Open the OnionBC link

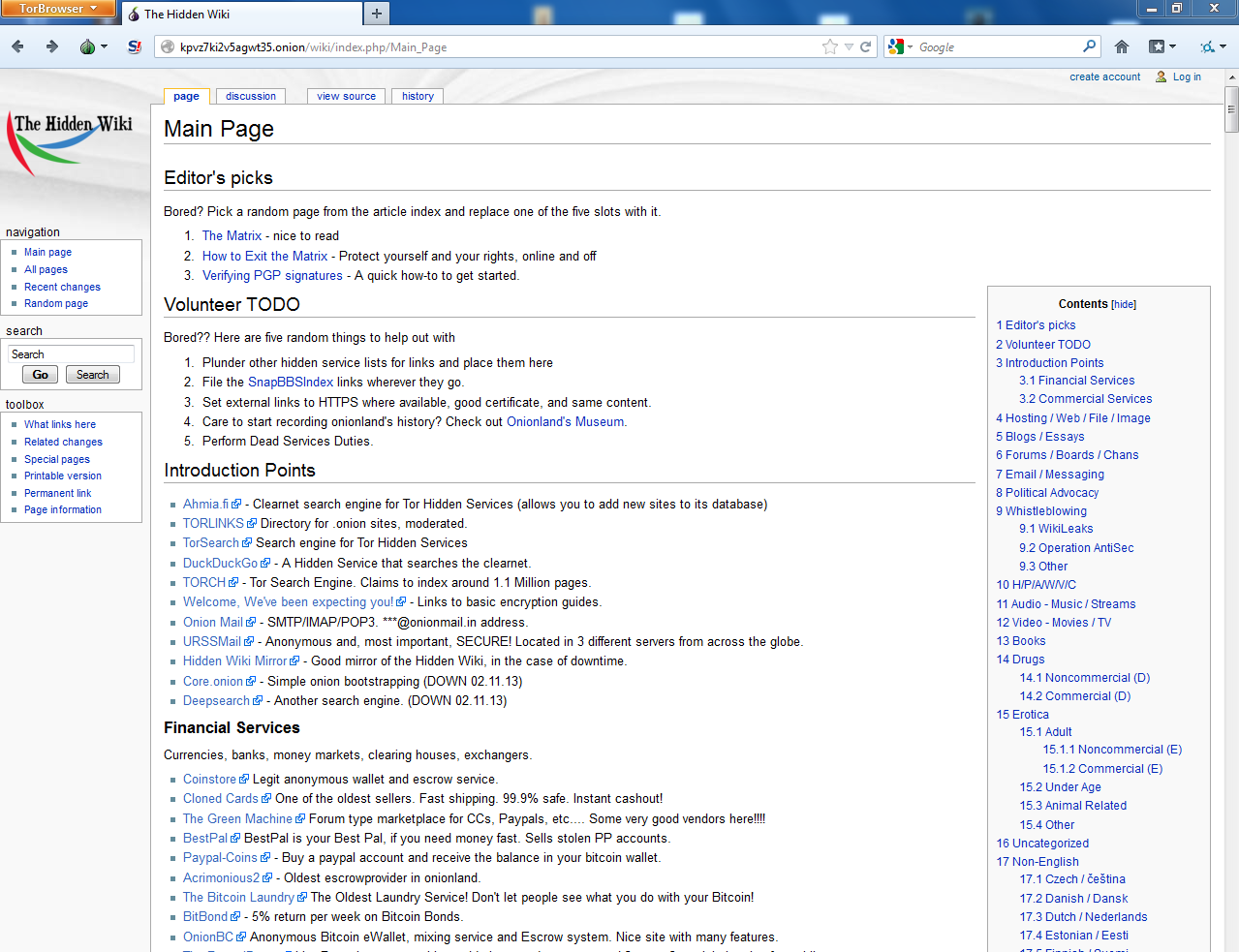coord(208,937)
